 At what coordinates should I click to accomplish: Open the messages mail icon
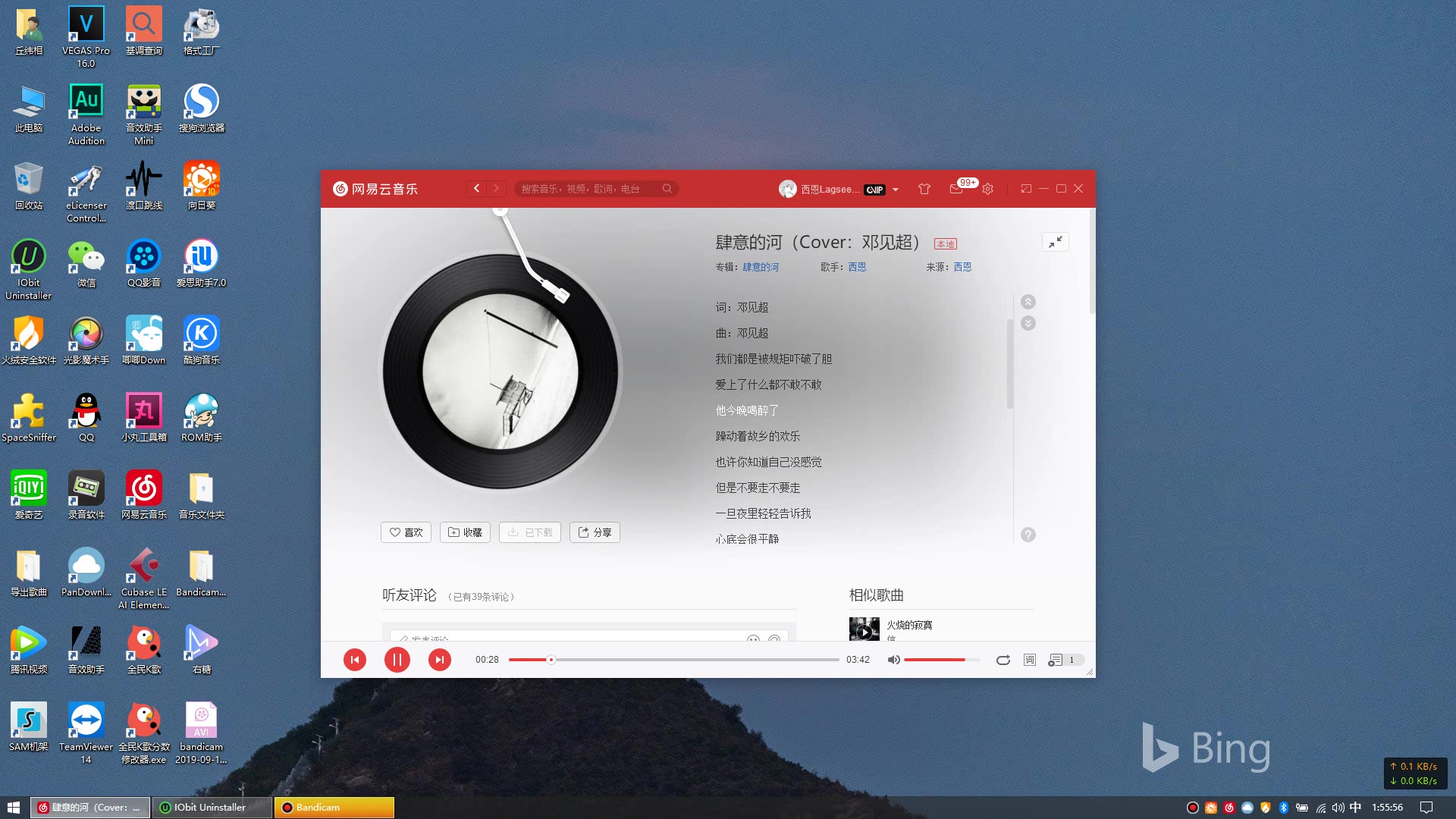coord(955,189)
